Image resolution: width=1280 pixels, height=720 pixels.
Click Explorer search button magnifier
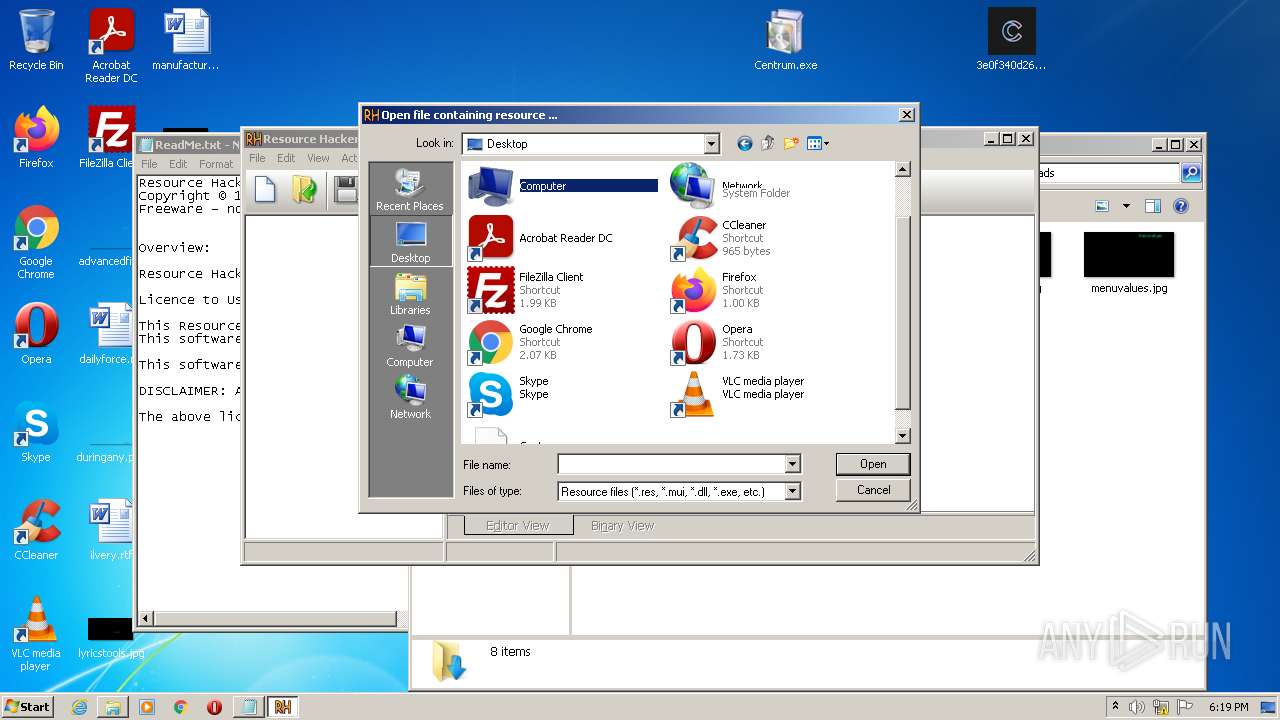coord(1191,173)
